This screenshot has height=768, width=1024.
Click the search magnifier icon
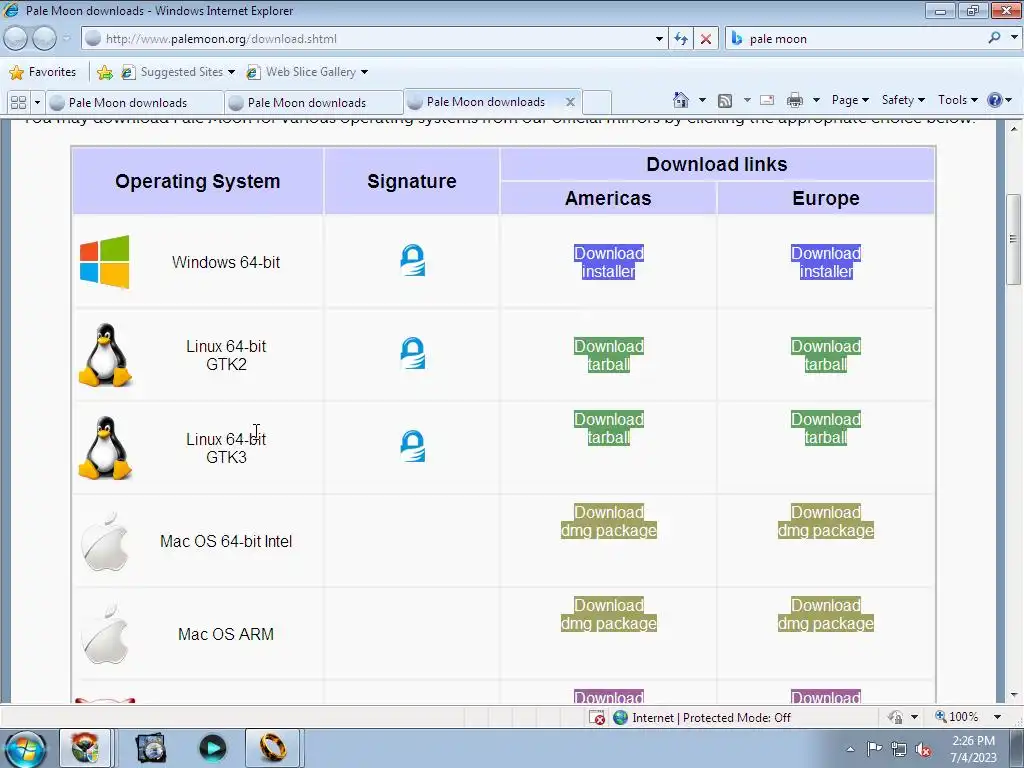994,38
